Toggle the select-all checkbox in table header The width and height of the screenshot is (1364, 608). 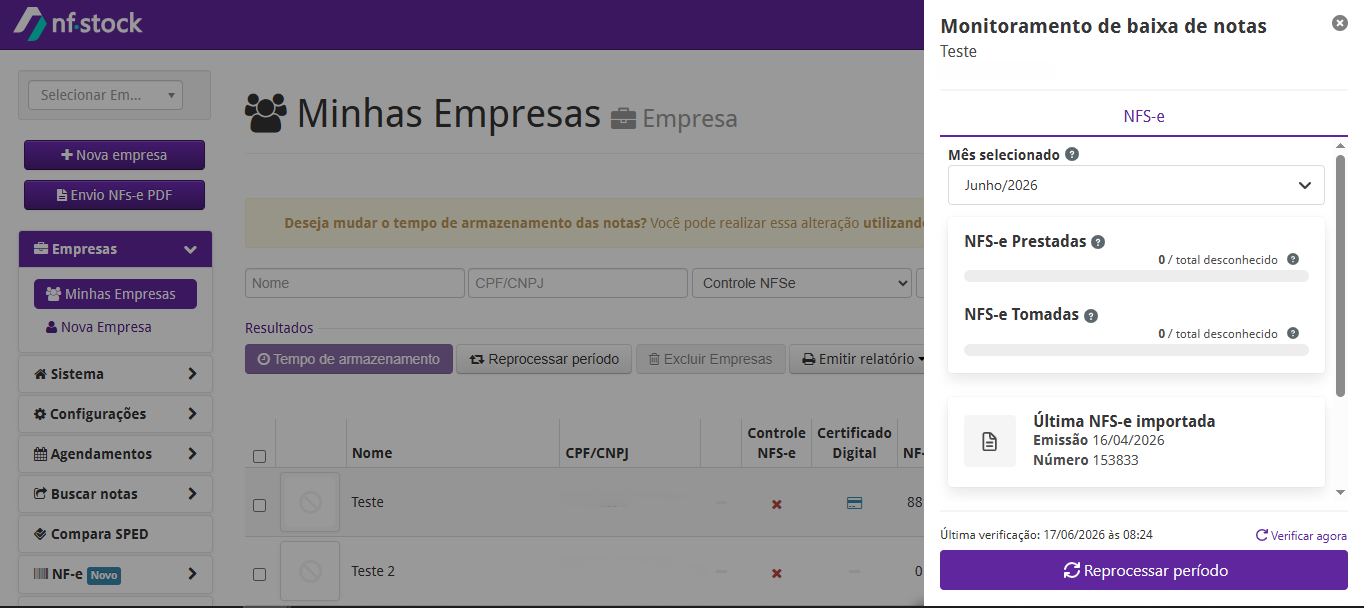point(259,456)
